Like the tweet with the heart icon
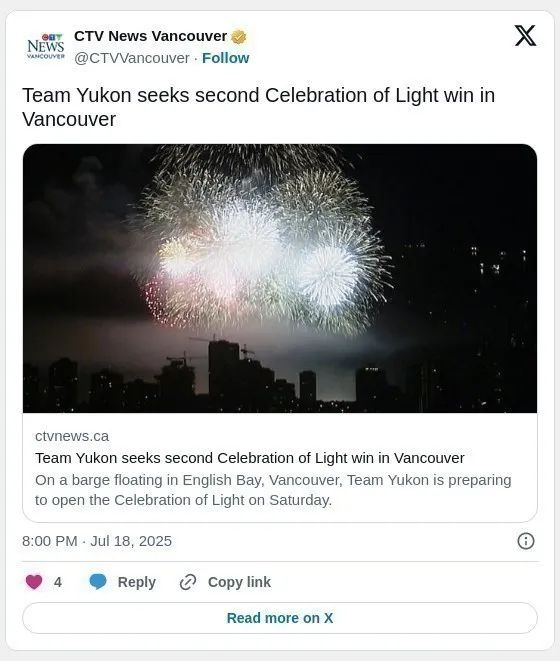Screen dimensions: 560x661 click(x=34, y=582)
